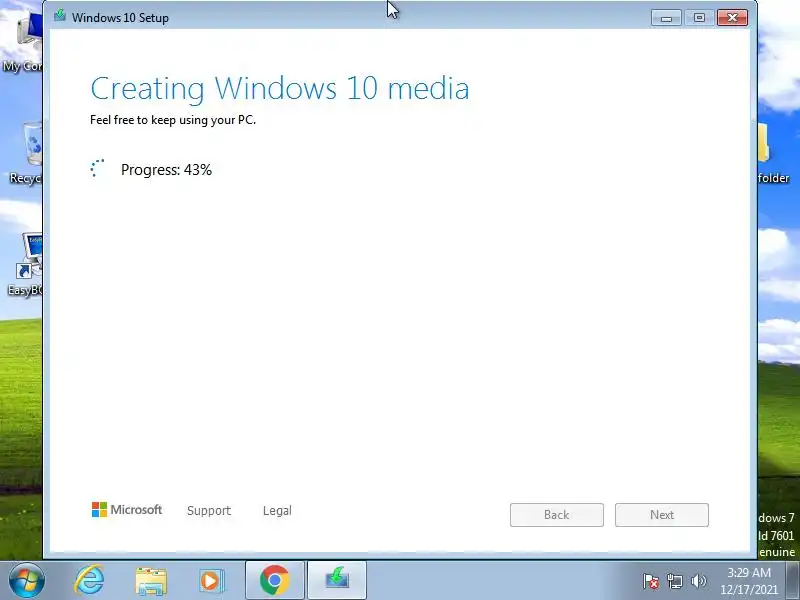Click the progress spinner animation
800x600 pixels.
click(x=97, y=169)
